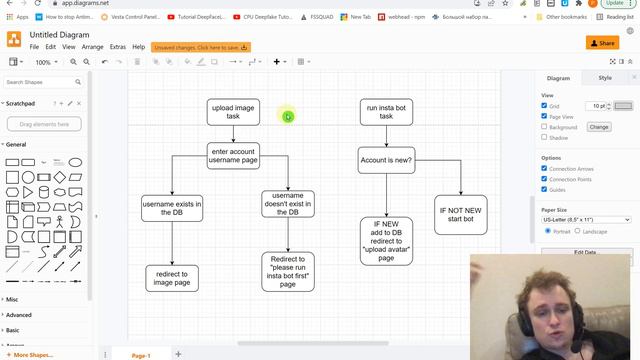640x360 pixels.
Task: Select the note page shape with folded corner
Action: [x=12, y=222]
